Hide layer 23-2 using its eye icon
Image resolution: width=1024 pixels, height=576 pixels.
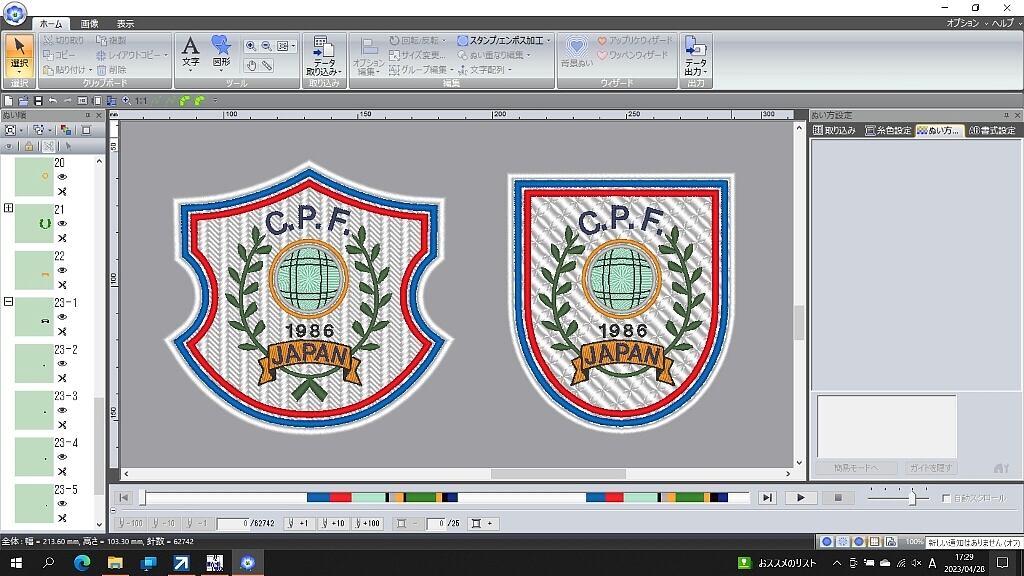61,364
